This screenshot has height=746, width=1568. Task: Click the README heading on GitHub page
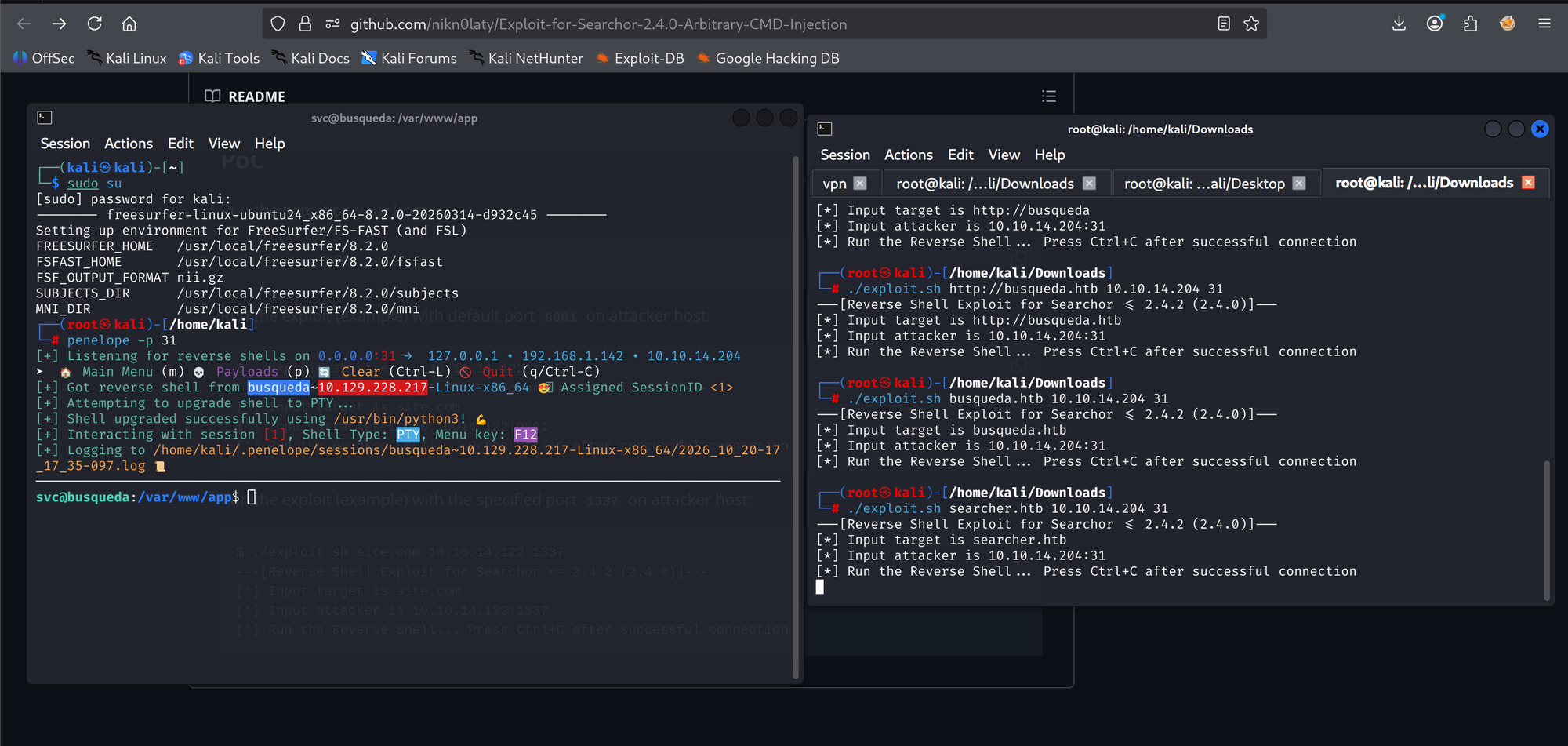(x=256, y=96)
